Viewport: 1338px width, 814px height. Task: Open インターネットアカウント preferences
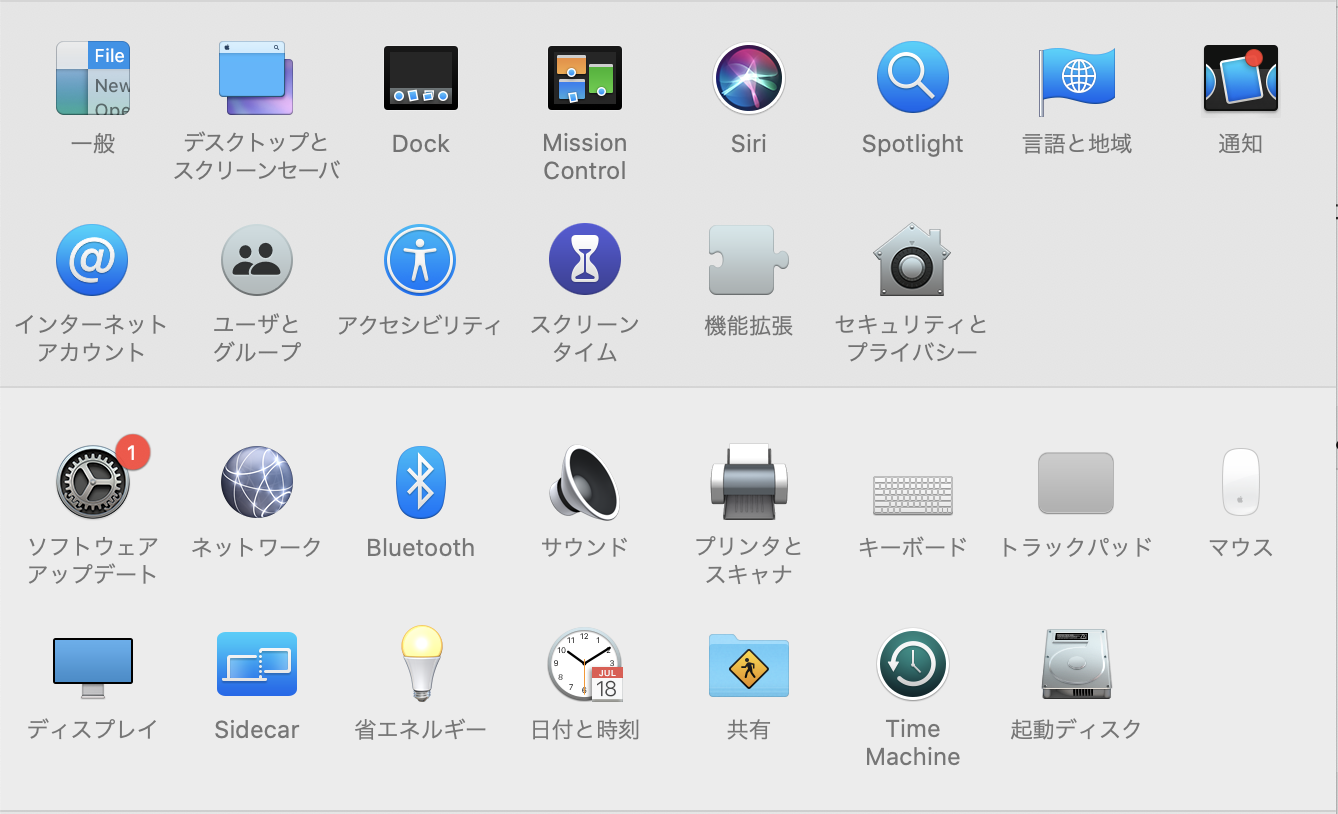(x=92, y=260)
